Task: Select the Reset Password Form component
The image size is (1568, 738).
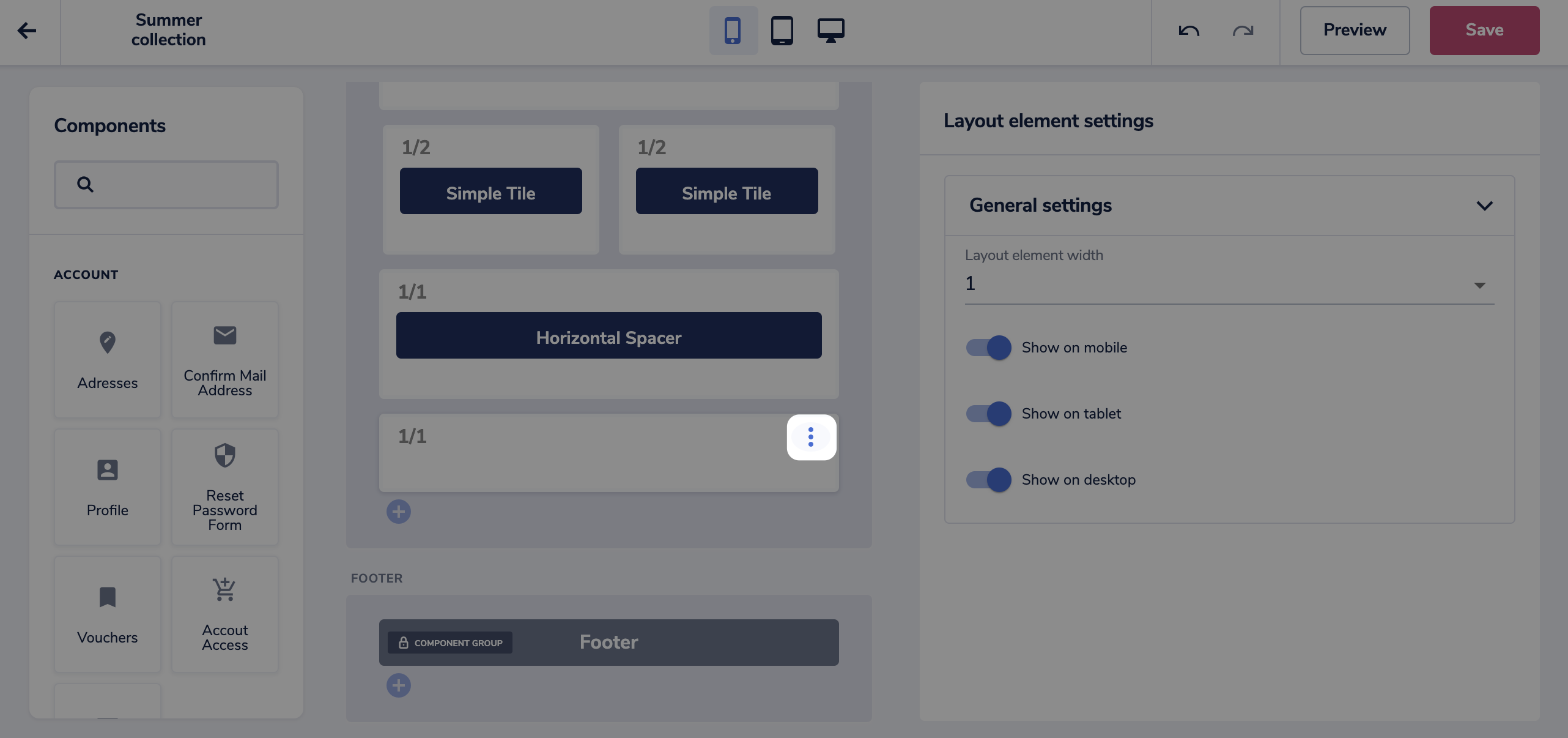Action: point(225,487)
